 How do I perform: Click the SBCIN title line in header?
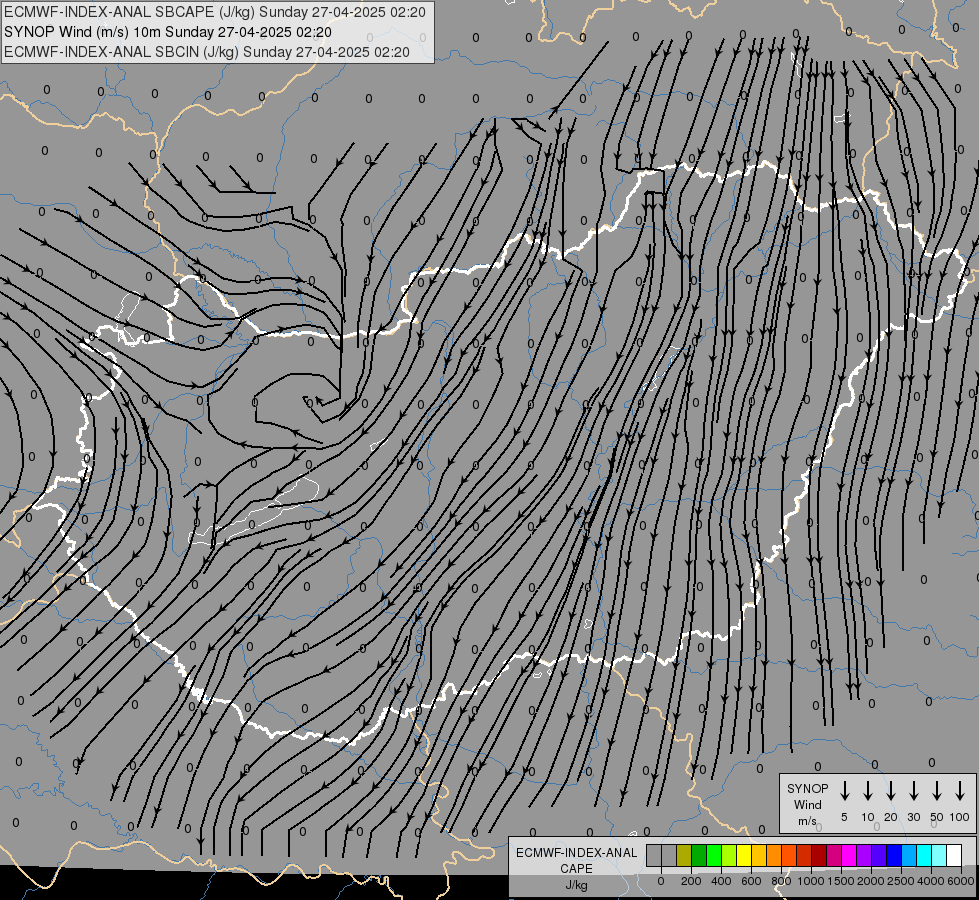207,52
